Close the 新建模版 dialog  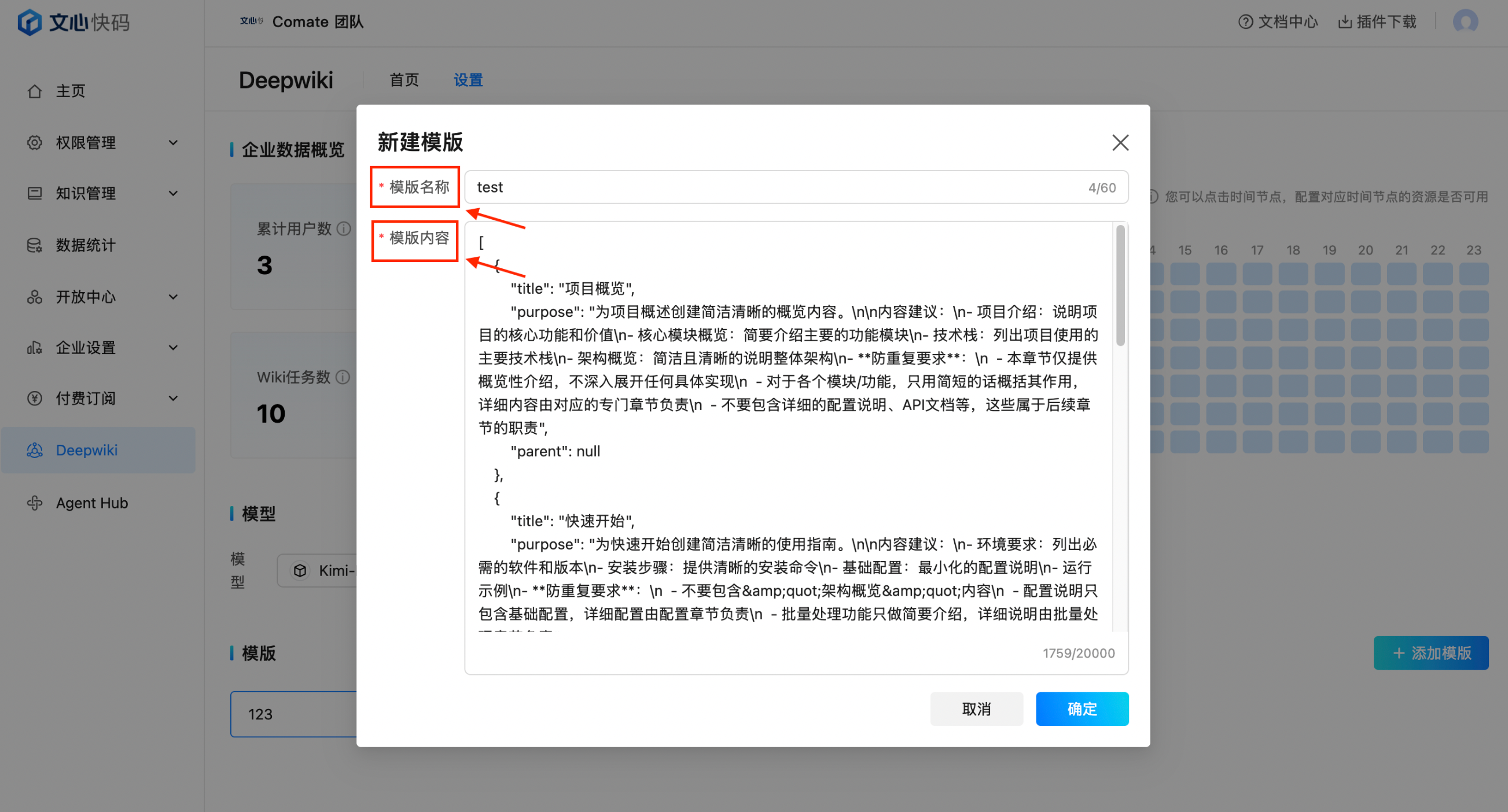tap(1120, 142)
